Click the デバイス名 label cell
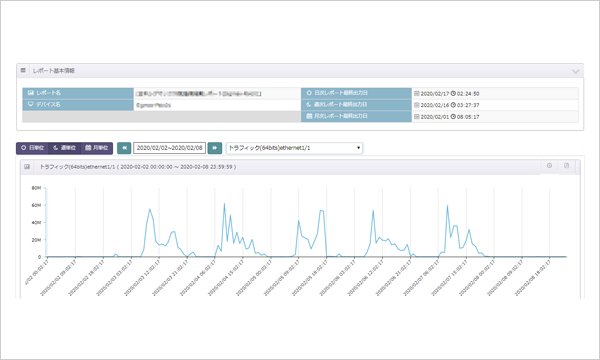600x360 pixels. (78, 104)
